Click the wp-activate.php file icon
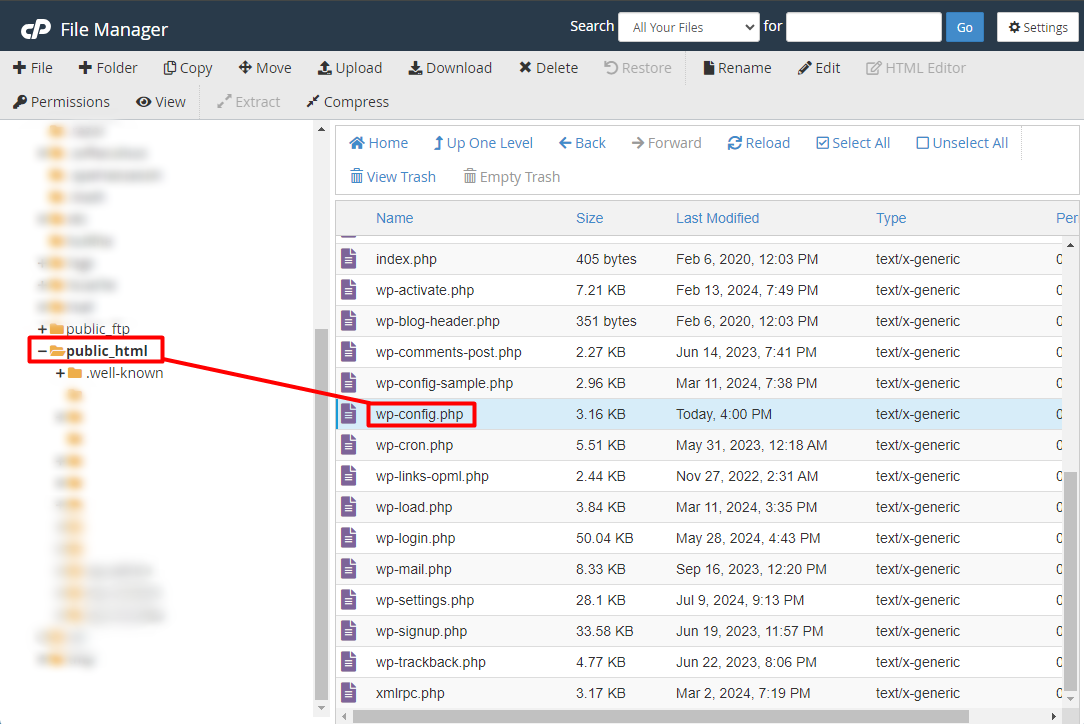1084x724 pixels. pos(349,290)
